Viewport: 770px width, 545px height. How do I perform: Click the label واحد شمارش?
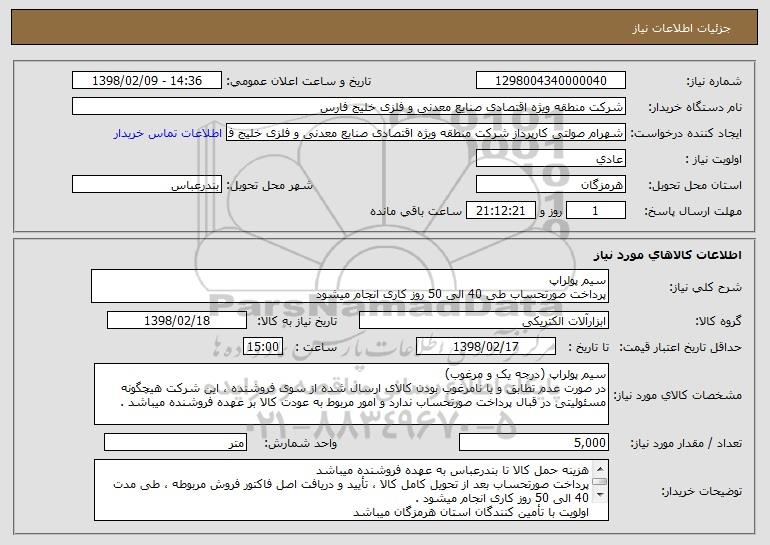[301, 443]
